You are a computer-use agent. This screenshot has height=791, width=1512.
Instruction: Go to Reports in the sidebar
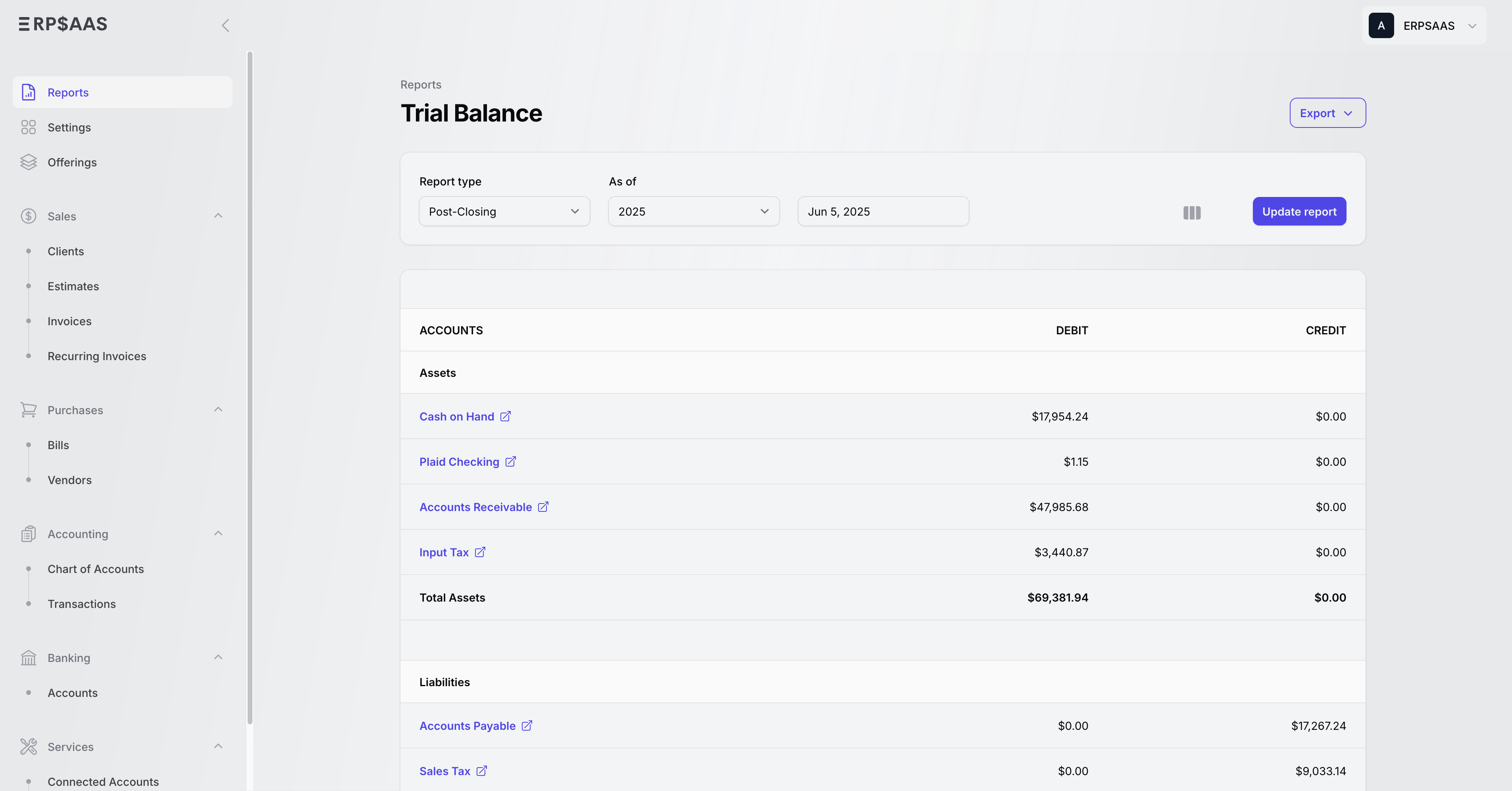pos(123,92)
